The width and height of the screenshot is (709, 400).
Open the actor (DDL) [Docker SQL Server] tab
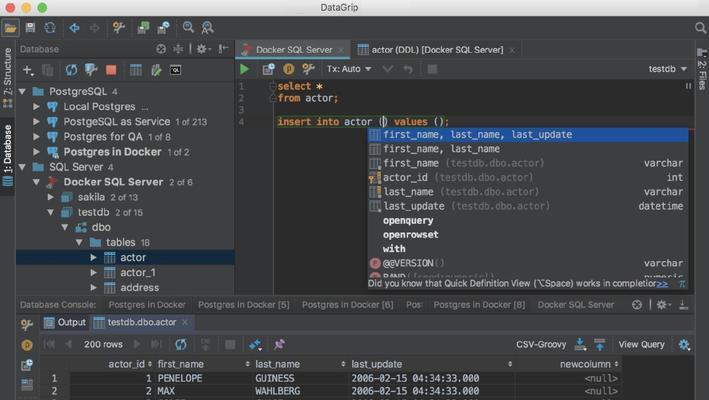tap(437, 50)
